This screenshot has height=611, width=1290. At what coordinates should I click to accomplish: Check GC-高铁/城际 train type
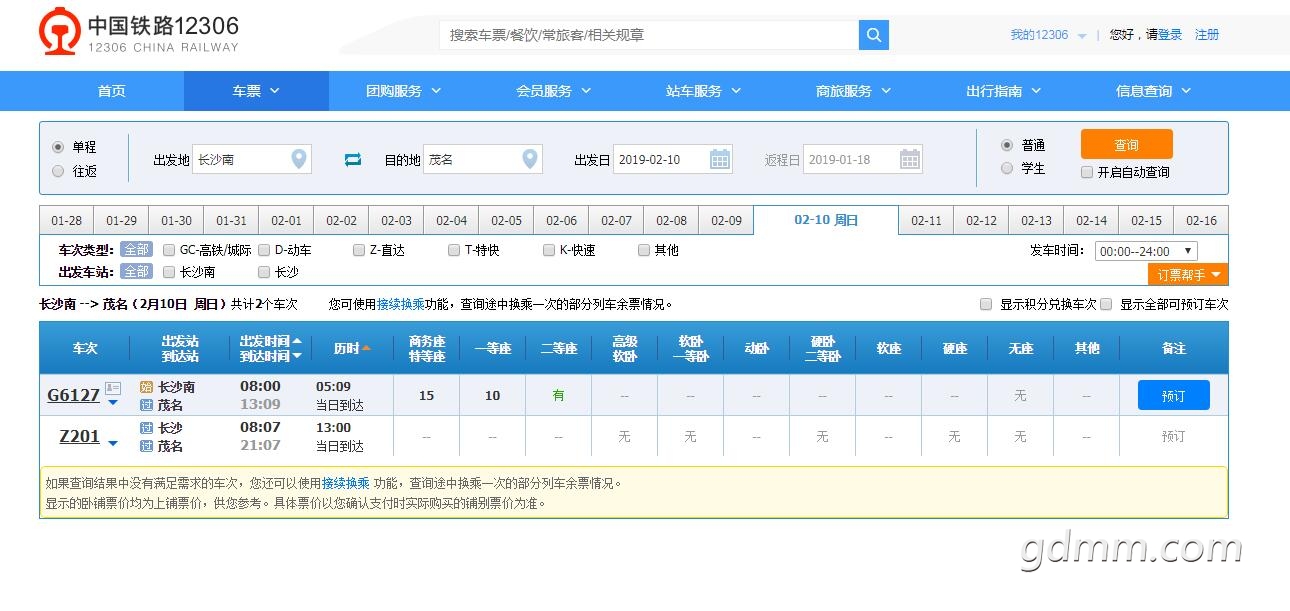[169, 250]
